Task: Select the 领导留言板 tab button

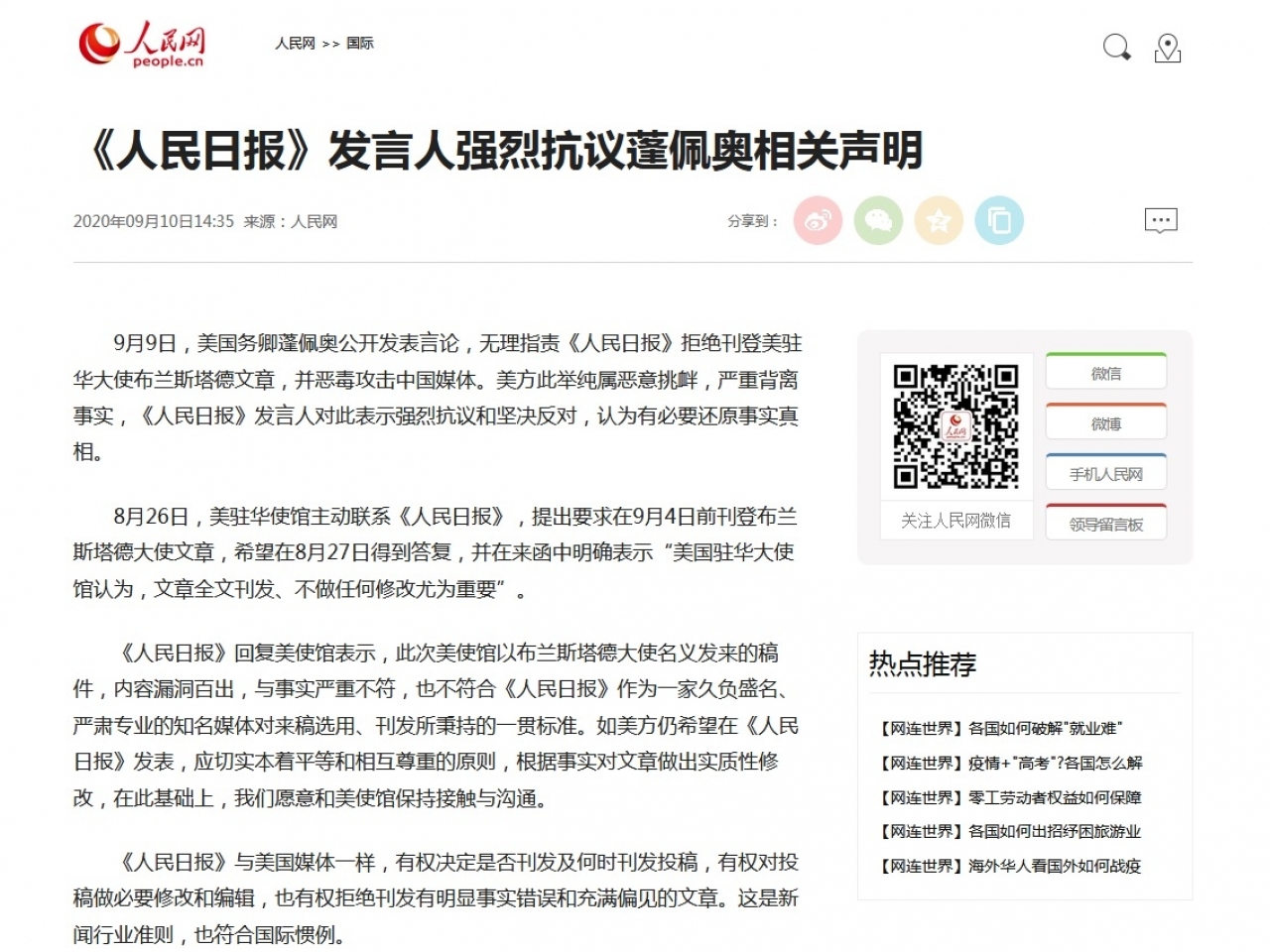Action: pos(1105,523)
